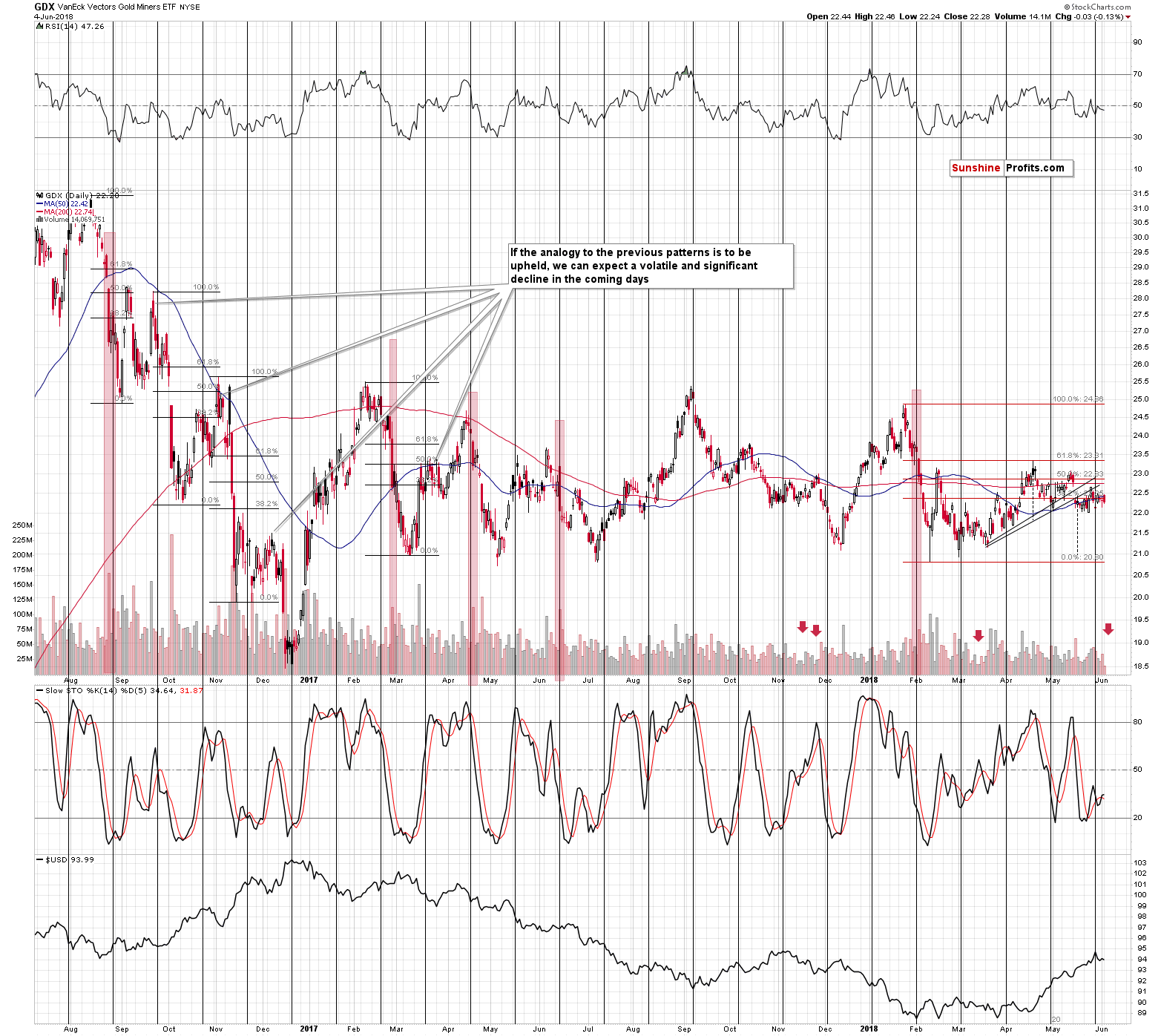Click the 31.5 price axis label
This screenshot has height=1036, width=1161.
click(1141, 194)
